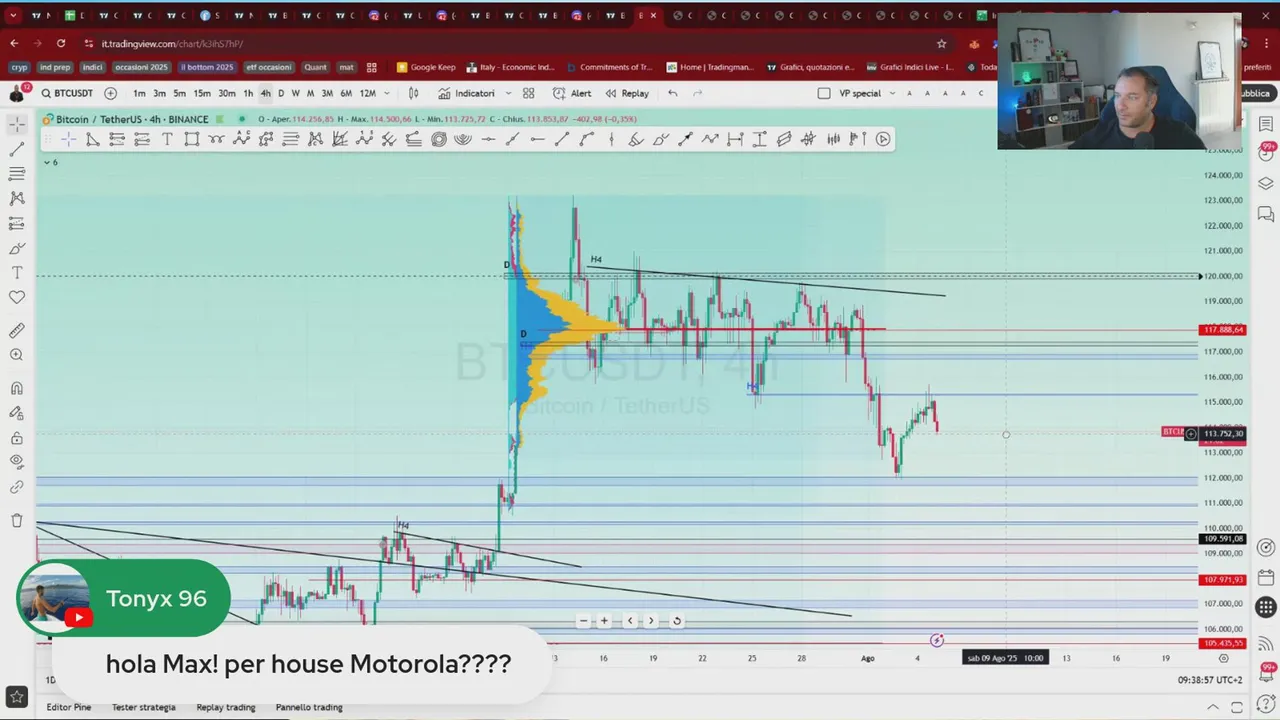Select the brush drawing tool in left sidebar
Viewport: 1280px width, 720px height.
[x=17, y=248]
